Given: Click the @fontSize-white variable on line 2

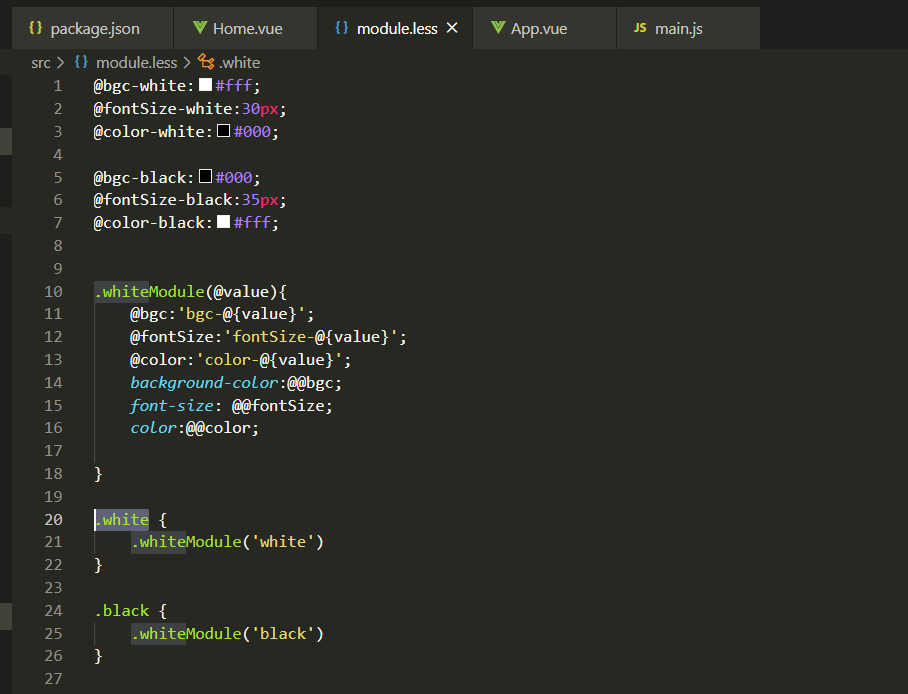Looking at the screenshot, I should 163,109.
